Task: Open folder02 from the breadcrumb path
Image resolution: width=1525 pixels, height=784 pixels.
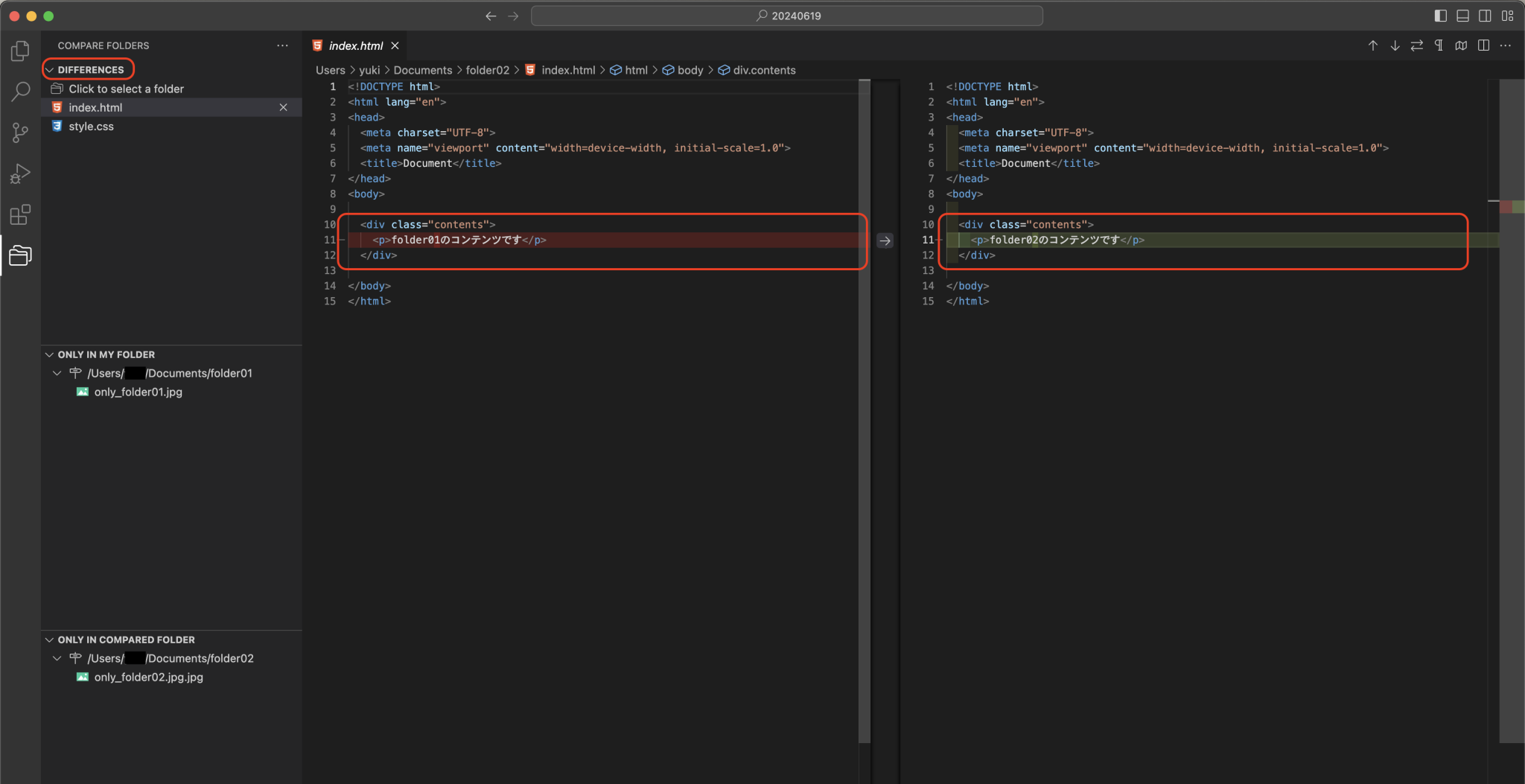Action: (x=488, y=70)
